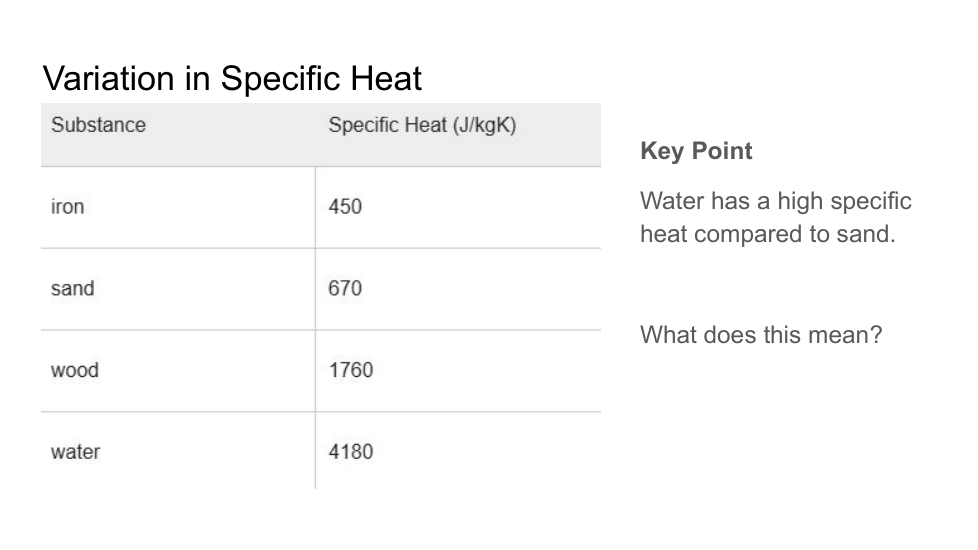978x550 pixels.
Task: Select the 'wood' table cell
Action: pyautogui.click(x=178, y=371)
